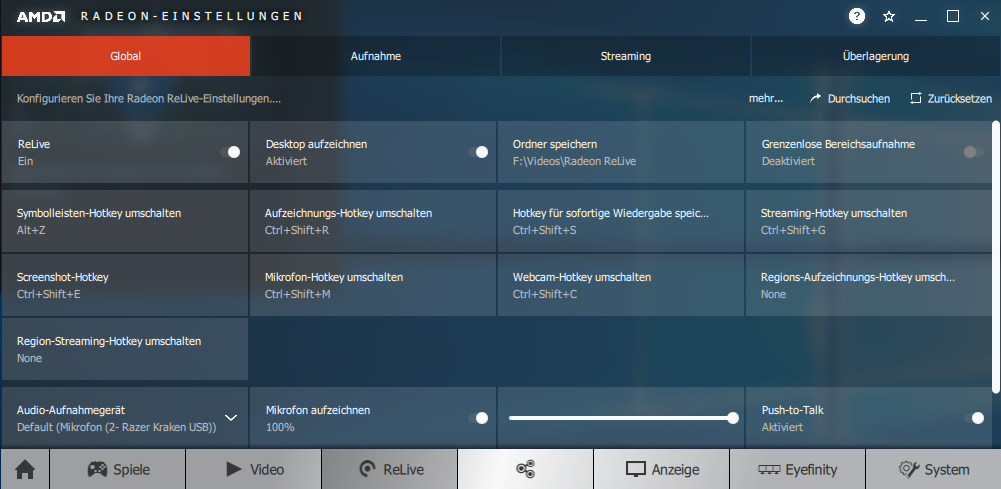Enable Grenzenlose Bereichsaufnahme switch
Screen dimensions: 1001x489
pyautogui.click(x=974, y=152)
